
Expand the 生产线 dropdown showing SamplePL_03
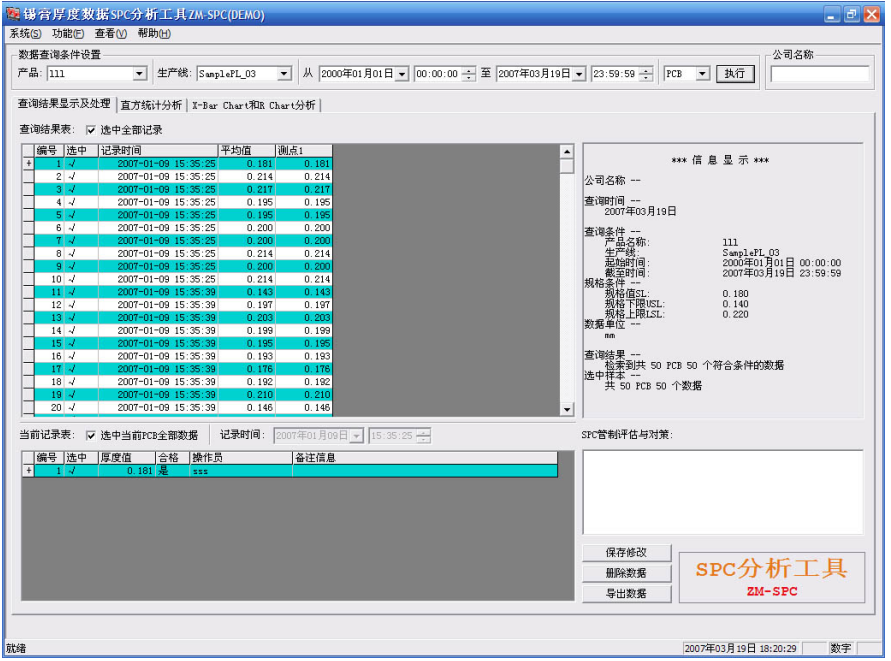pyautogui.click(x=284, y=74)
